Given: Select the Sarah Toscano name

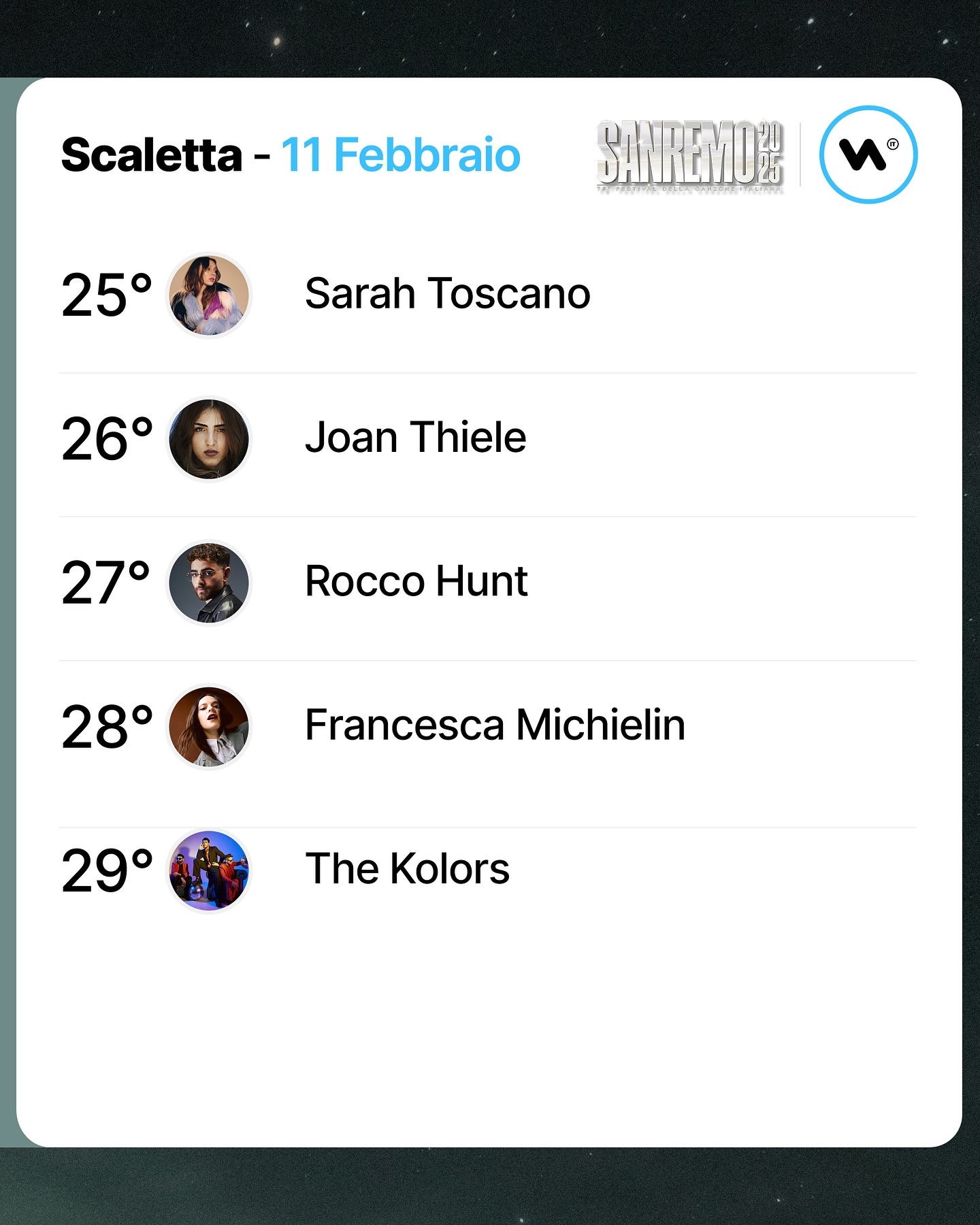Looking at the screenshot, I should click(448, 294).
